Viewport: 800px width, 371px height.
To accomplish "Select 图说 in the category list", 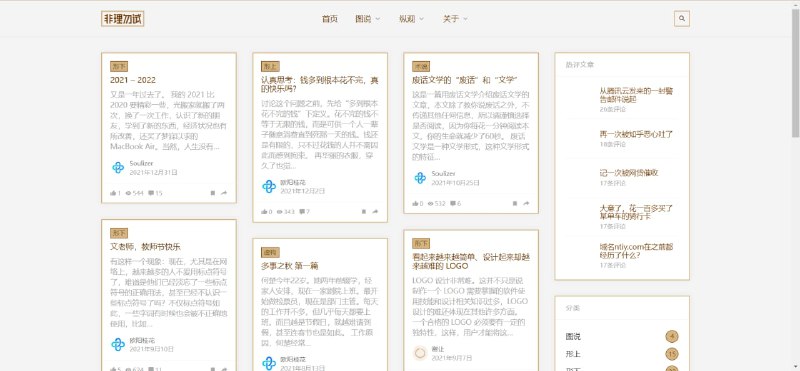I will click(573, 337).
